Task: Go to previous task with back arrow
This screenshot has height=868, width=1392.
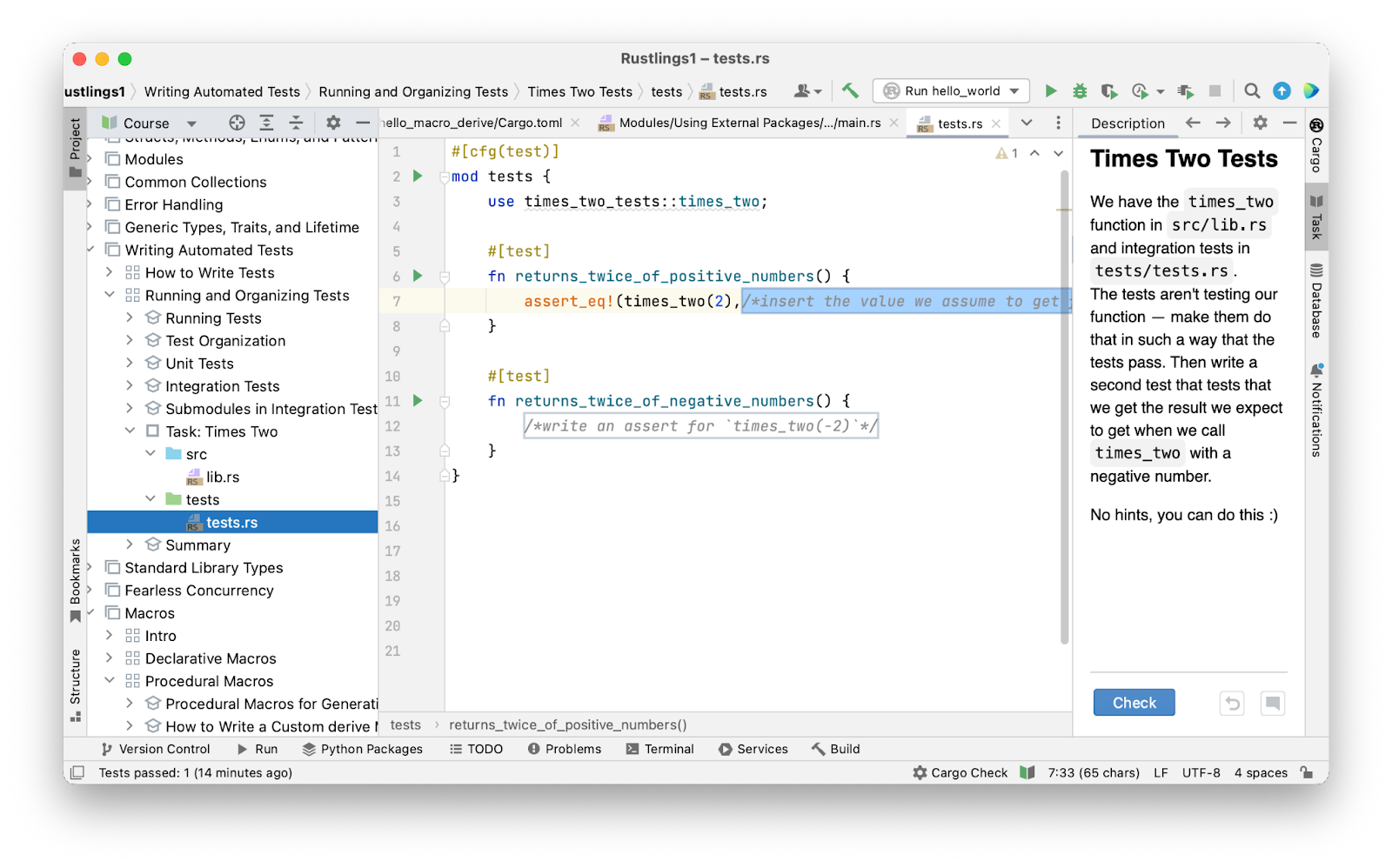Action: 1193,123
